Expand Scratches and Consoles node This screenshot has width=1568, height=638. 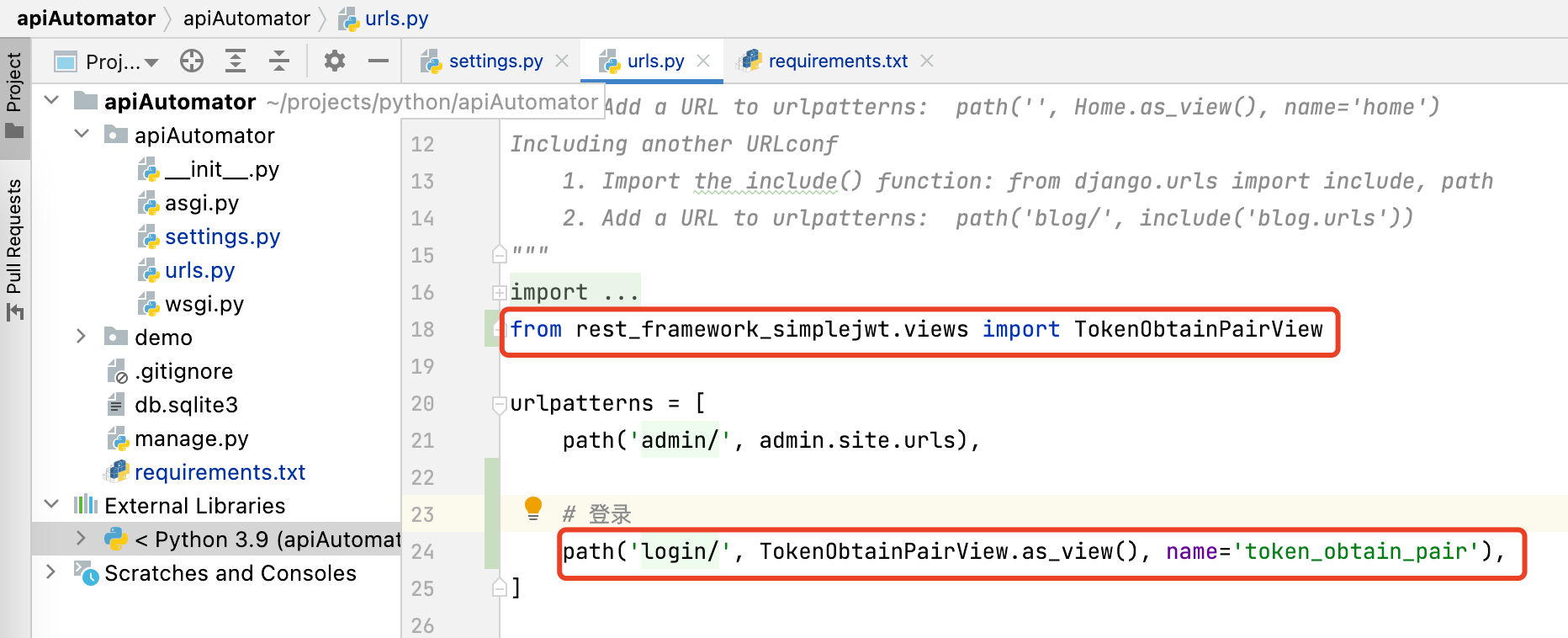[51, 572]
